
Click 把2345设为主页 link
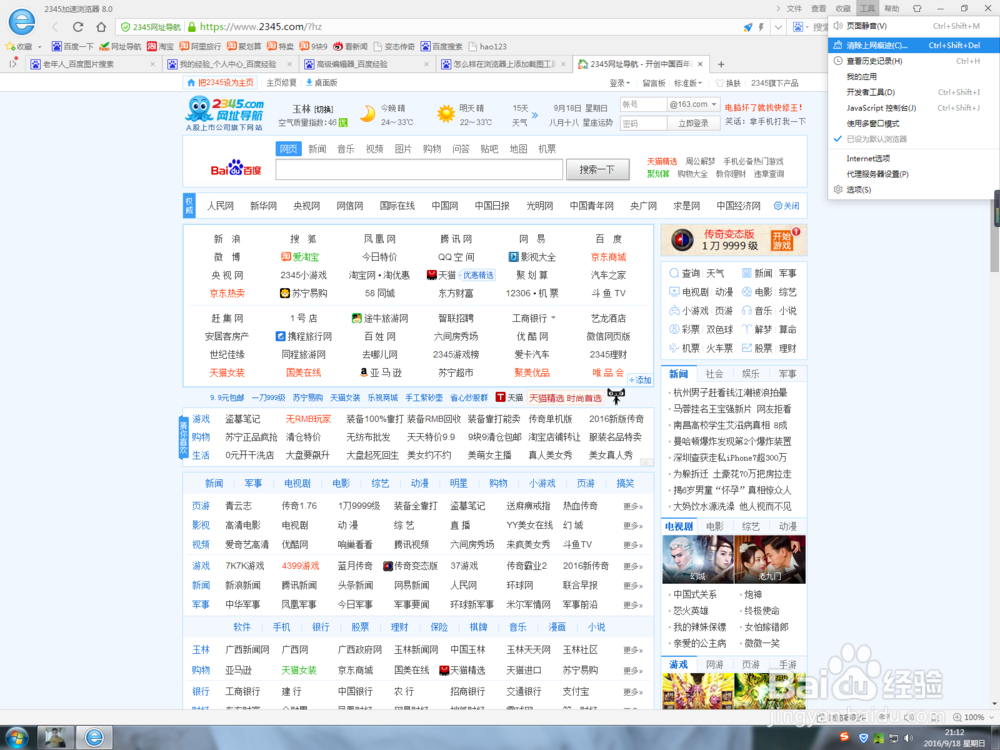click(219, 83)
